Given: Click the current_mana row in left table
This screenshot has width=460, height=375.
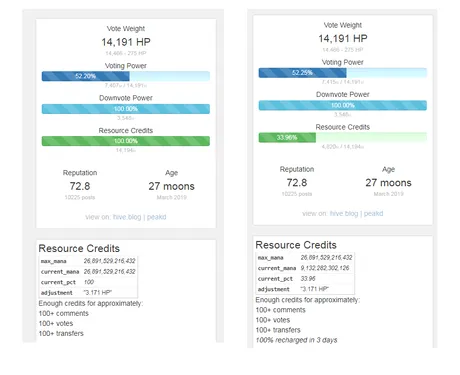Looking at the screenshot, I should coord(88,272).
